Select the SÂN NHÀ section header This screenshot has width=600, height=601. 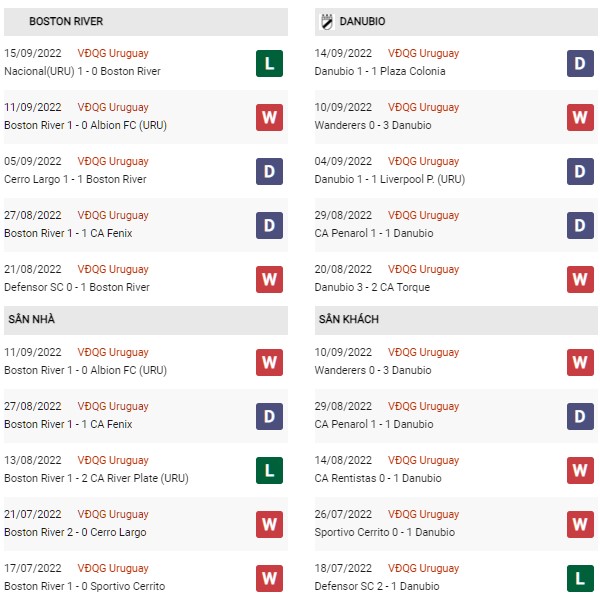click(x=146, y=320)
